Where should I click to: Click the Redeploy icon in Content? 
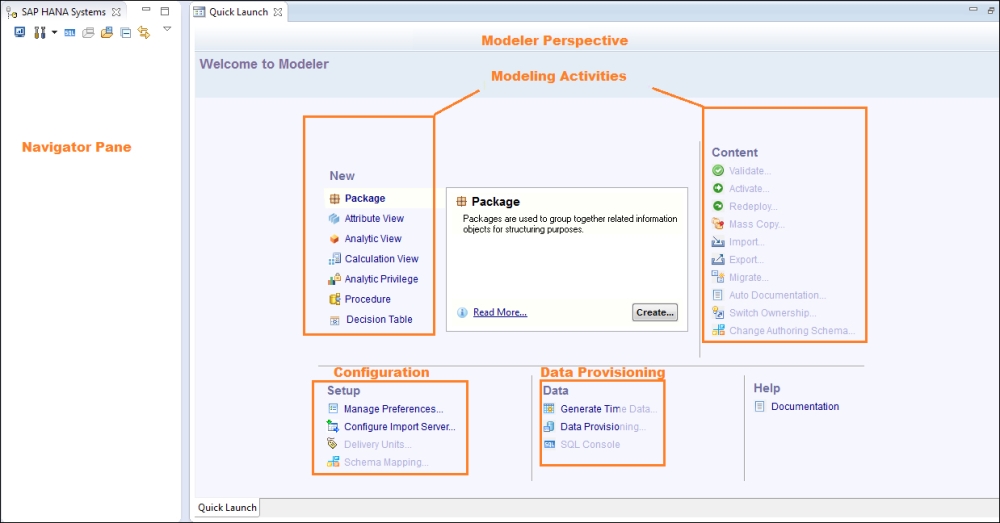click(718, 206)
